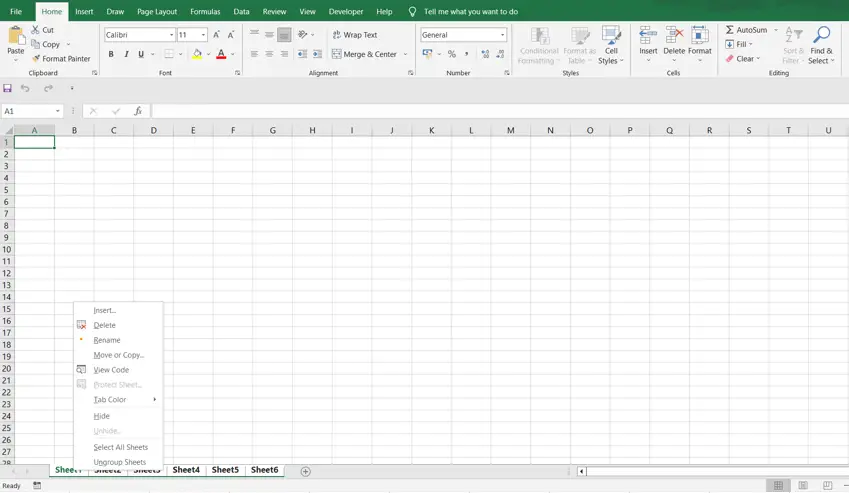The image size is (849, 493).
Task: Toggle macro recording icon in status bar
Action: 37,485
